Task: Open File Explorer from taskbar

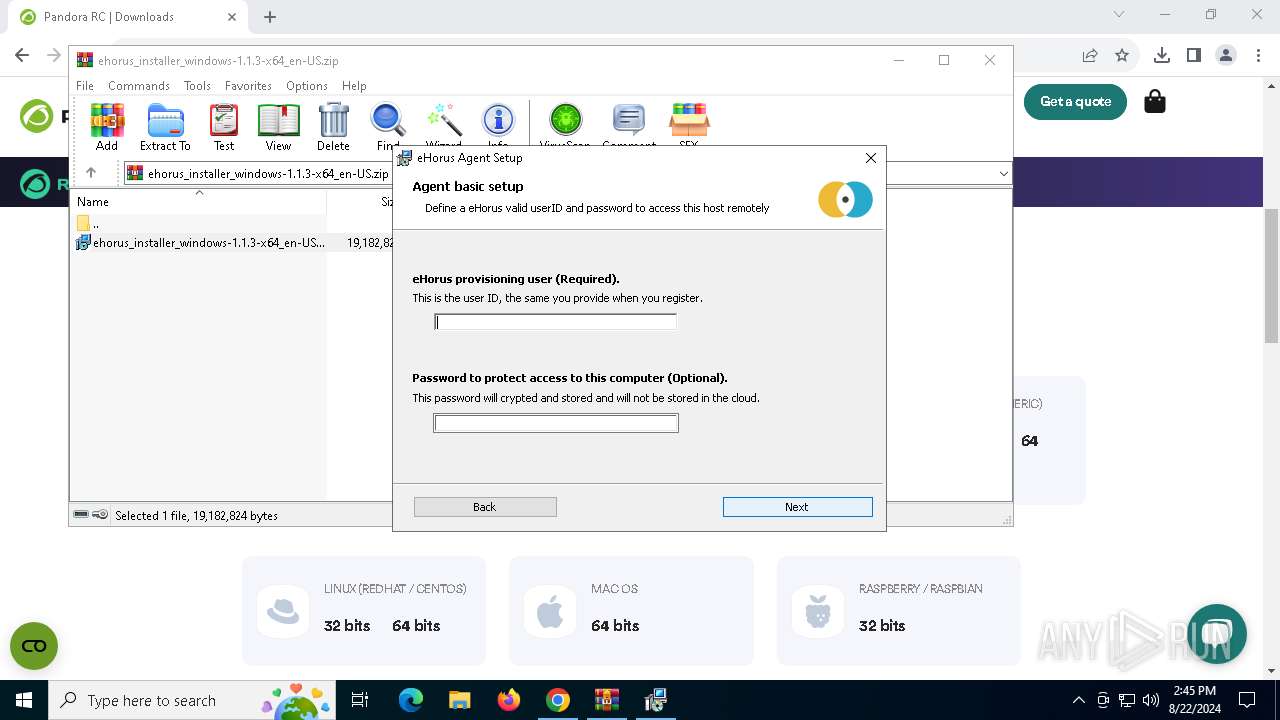Action: click(459, 700)
